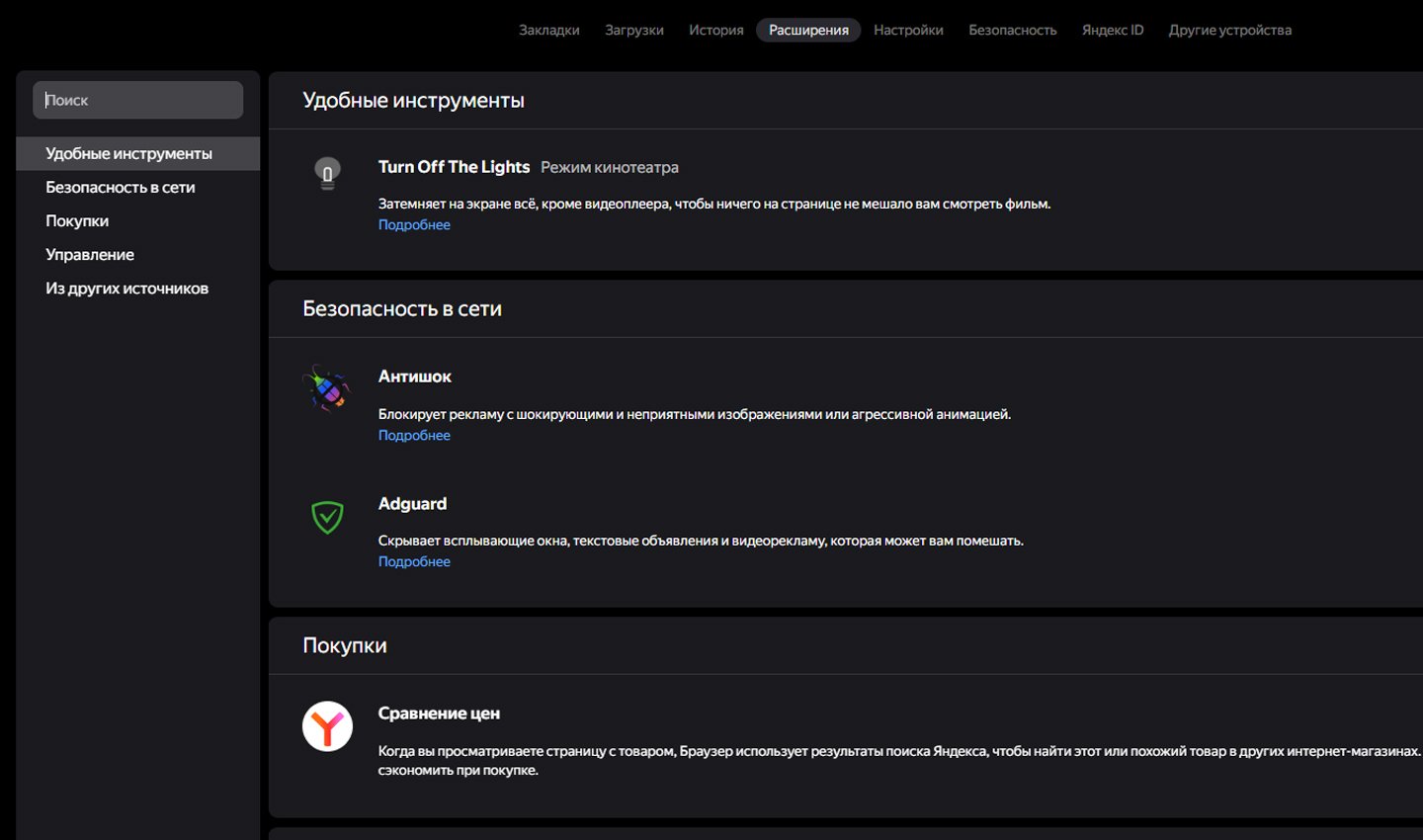Click the Антишок extension title
The height and width of the screenshot is (840, 1423).
(x=414, y=377)
